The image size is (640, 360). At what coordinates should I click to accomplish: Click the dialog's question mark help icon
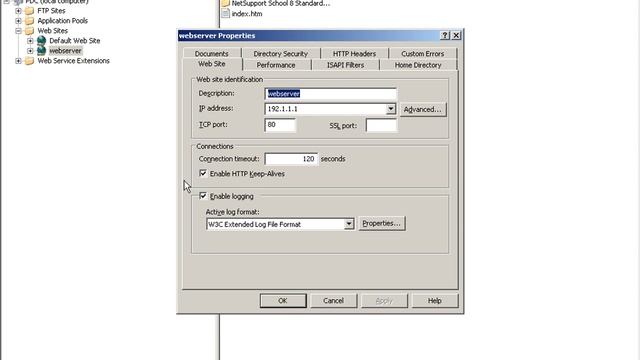[x=445, y=36]
